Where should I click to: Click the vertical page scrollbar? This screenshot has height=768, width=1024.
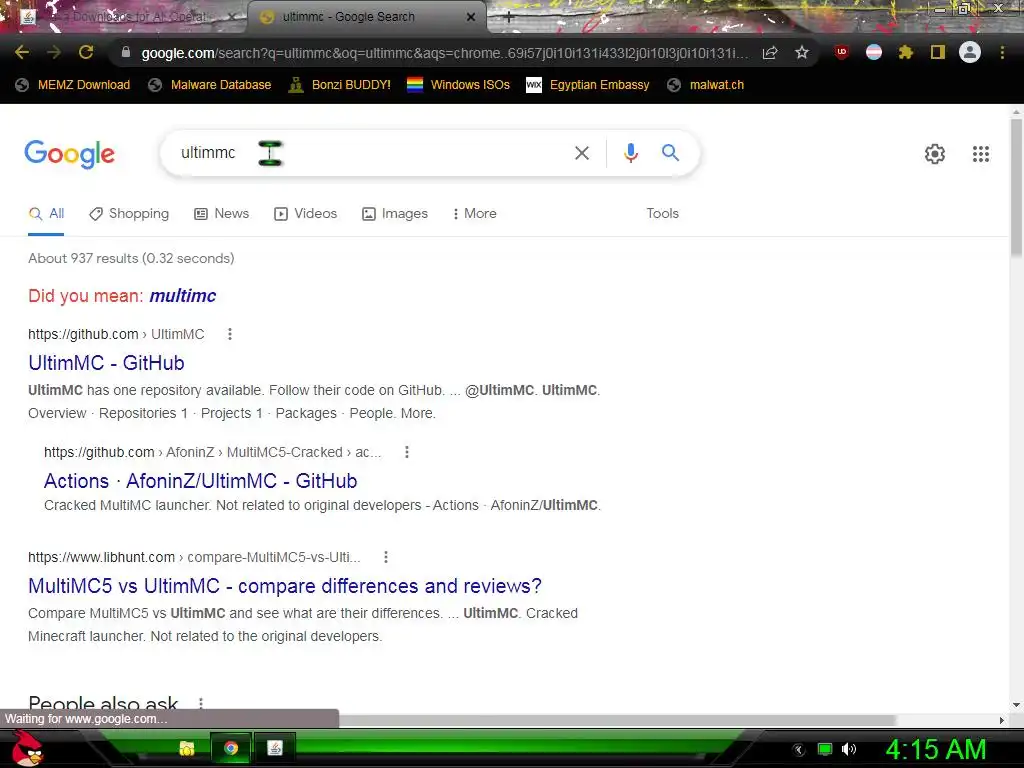pos(1016,187)
